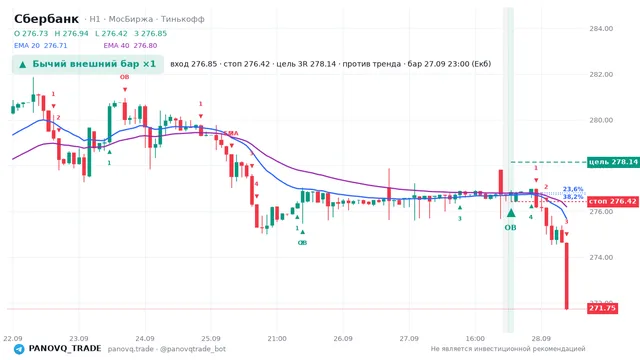
Task: Click the 21:00 time axis label
Action: (x=277, y=339)
